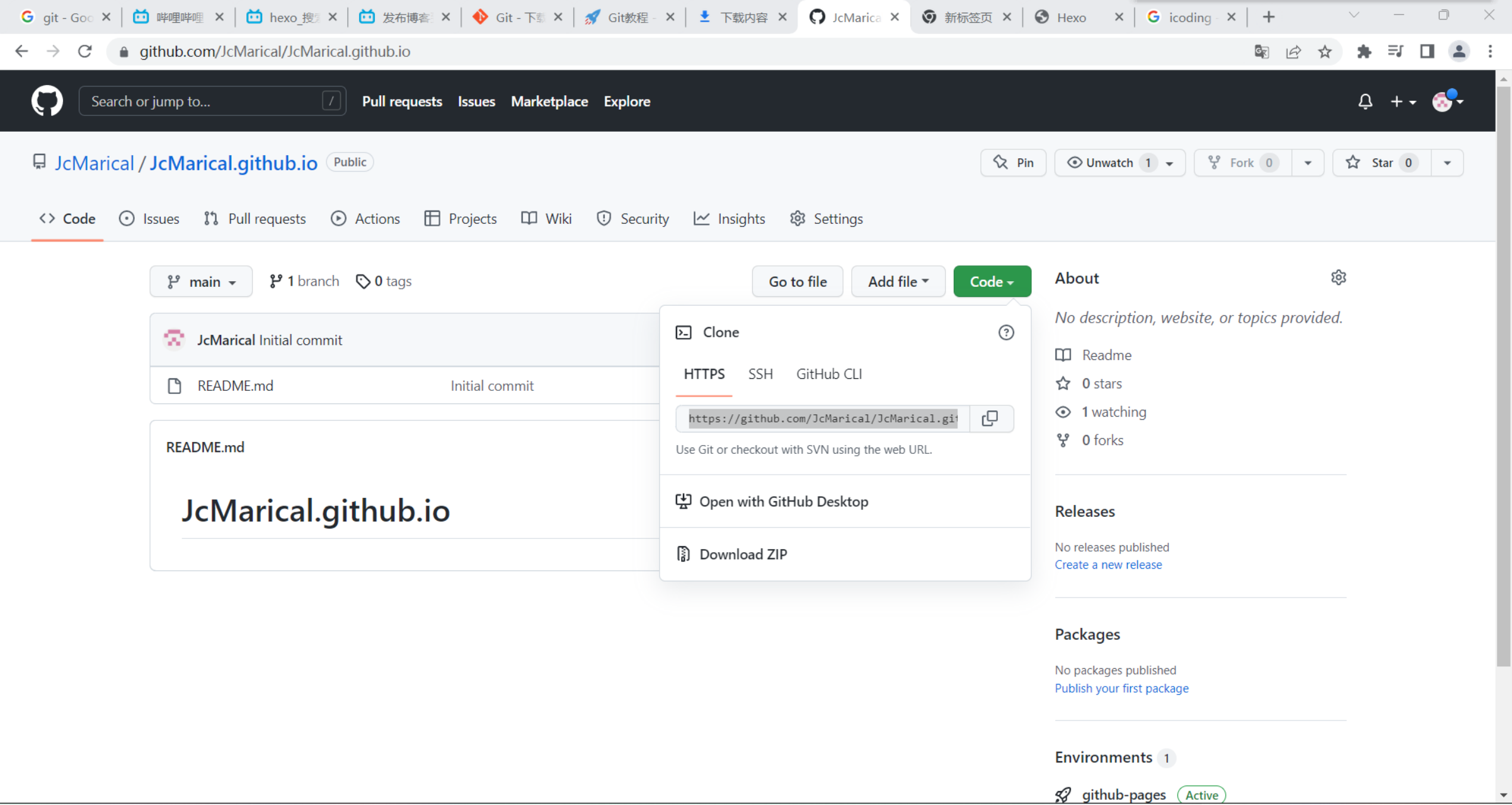1512x805 pixels.
Task: Expand the star lists dropdown arrow
Action: [1447, 163]
